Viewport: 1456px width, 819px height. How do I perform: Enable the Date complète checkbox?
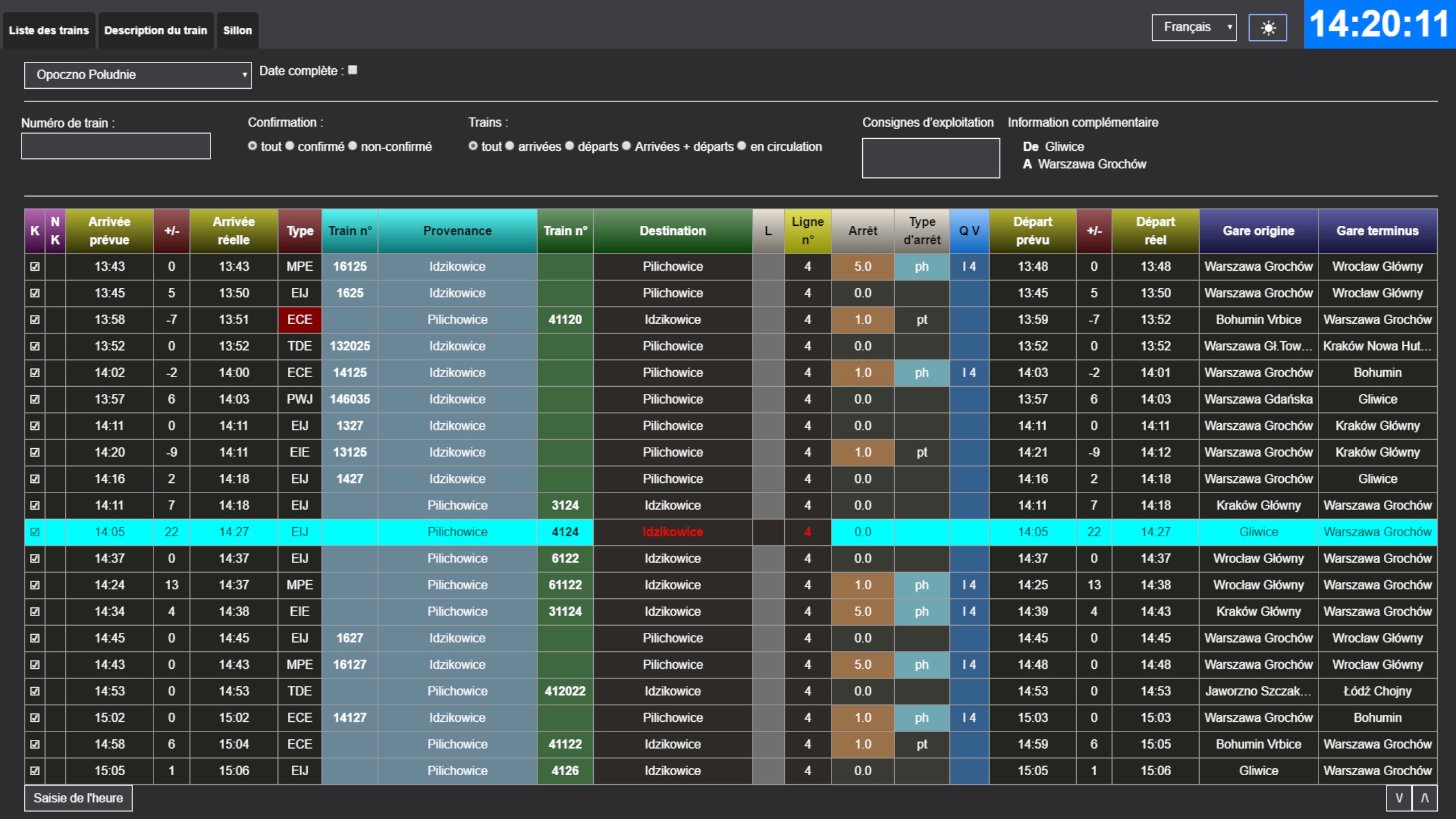353,70
